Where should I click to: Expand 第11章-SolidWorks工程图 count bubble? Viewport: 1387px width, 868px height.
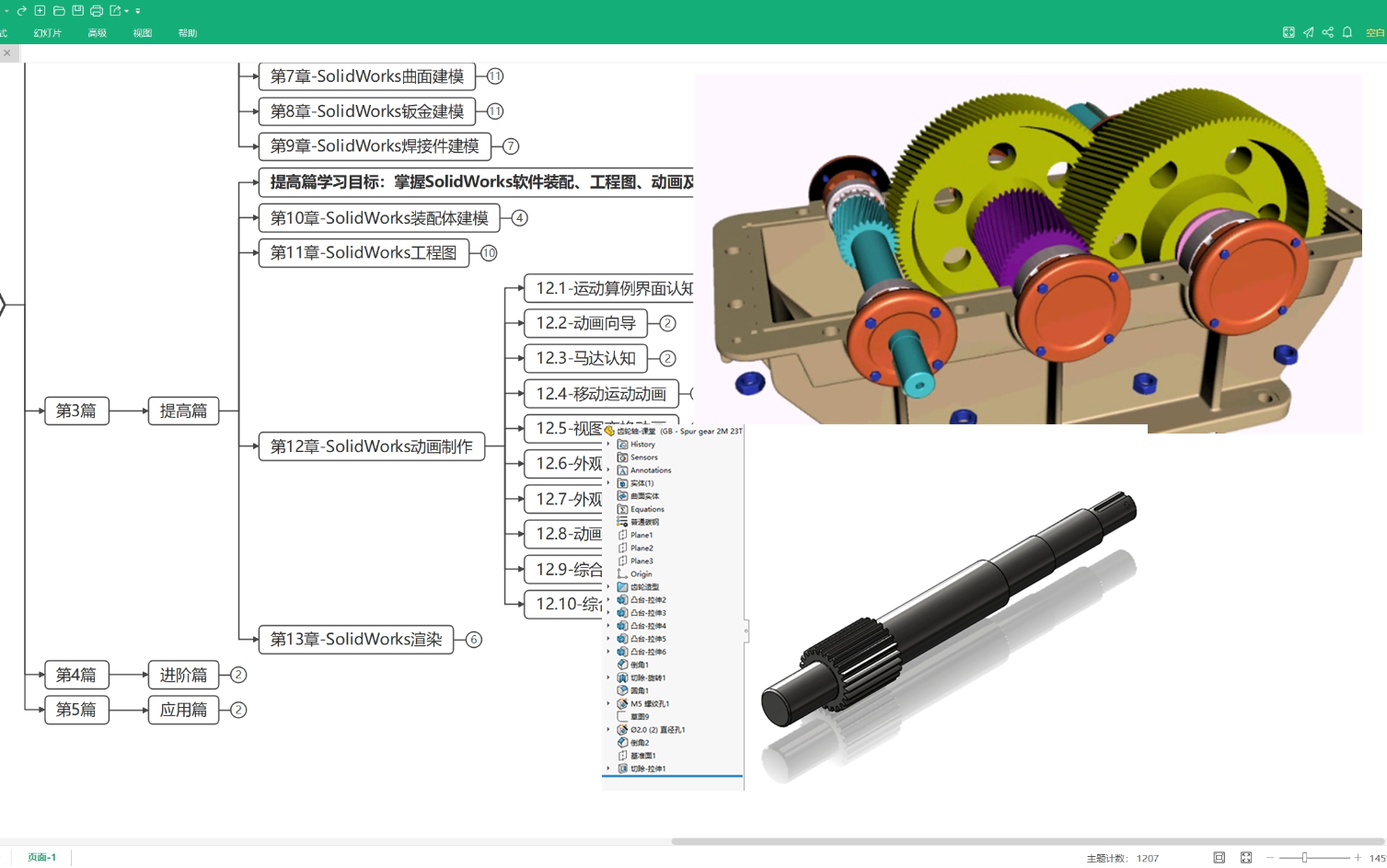[x=489, y=253]
